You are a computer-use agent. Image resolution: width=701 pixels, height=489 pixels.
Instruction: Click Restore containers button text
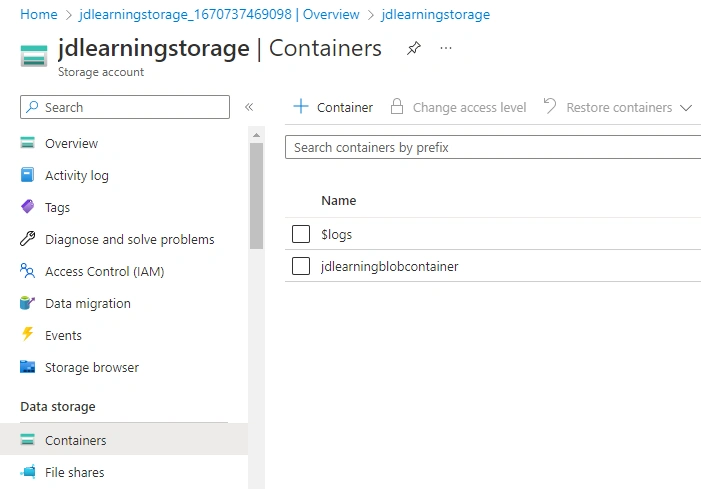pyautogui.click(x=619, y=108)
